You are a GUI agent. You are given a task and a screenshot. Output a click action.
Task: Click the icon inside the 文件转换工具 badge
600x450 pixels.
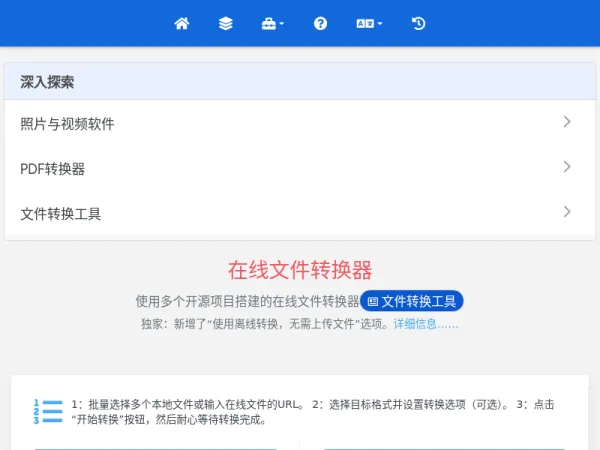point(373,302)
